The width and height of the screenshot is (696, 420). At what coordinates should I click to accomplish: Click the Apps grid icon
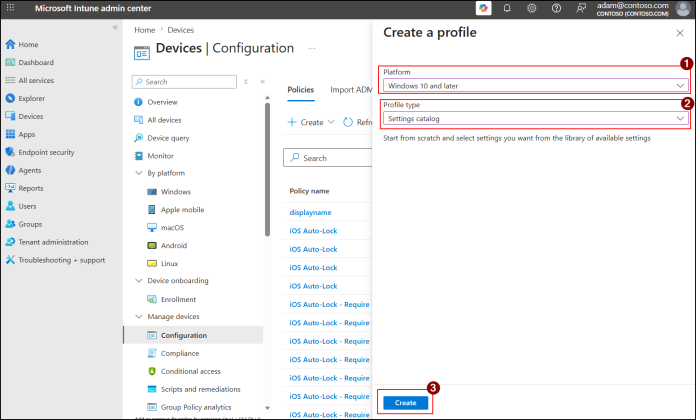coord(10,134)
